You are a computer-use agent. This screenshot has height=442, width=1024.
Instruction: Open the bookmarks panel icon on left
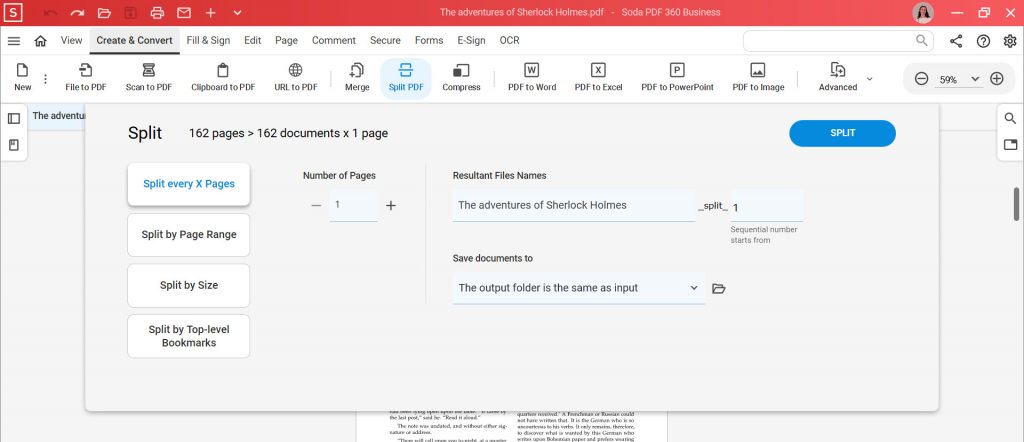[x=14, y=145]
